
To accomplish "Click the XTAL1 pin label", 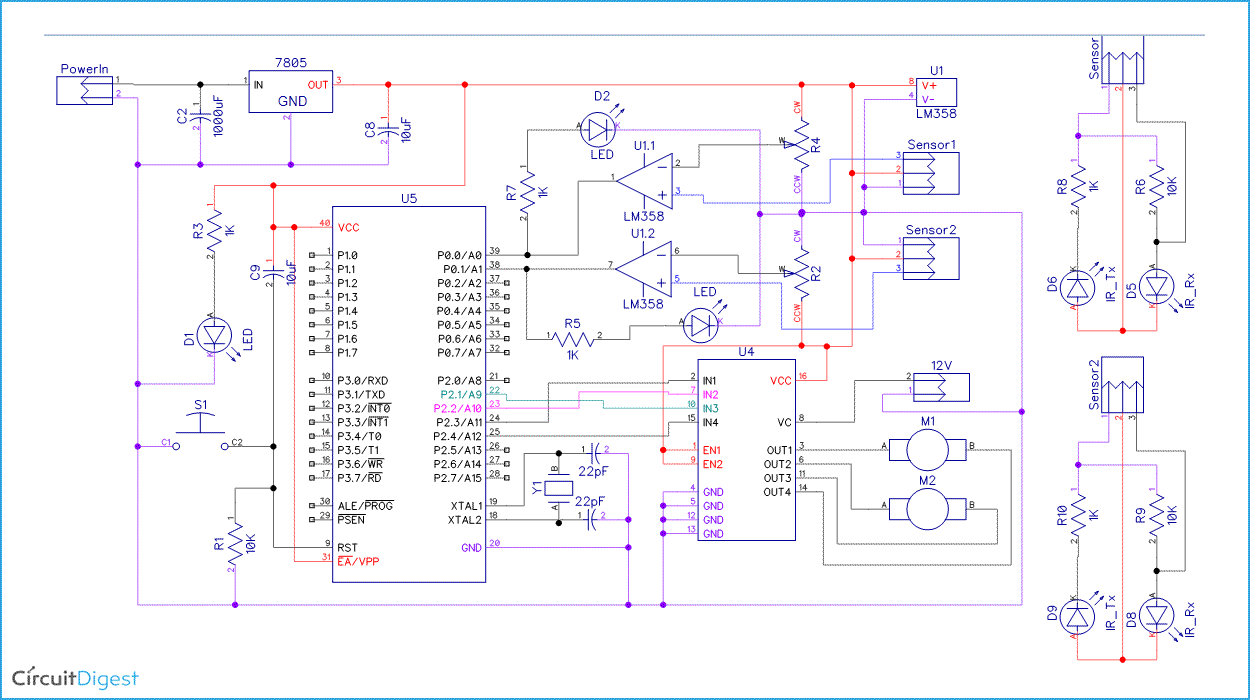I will 468,505.
